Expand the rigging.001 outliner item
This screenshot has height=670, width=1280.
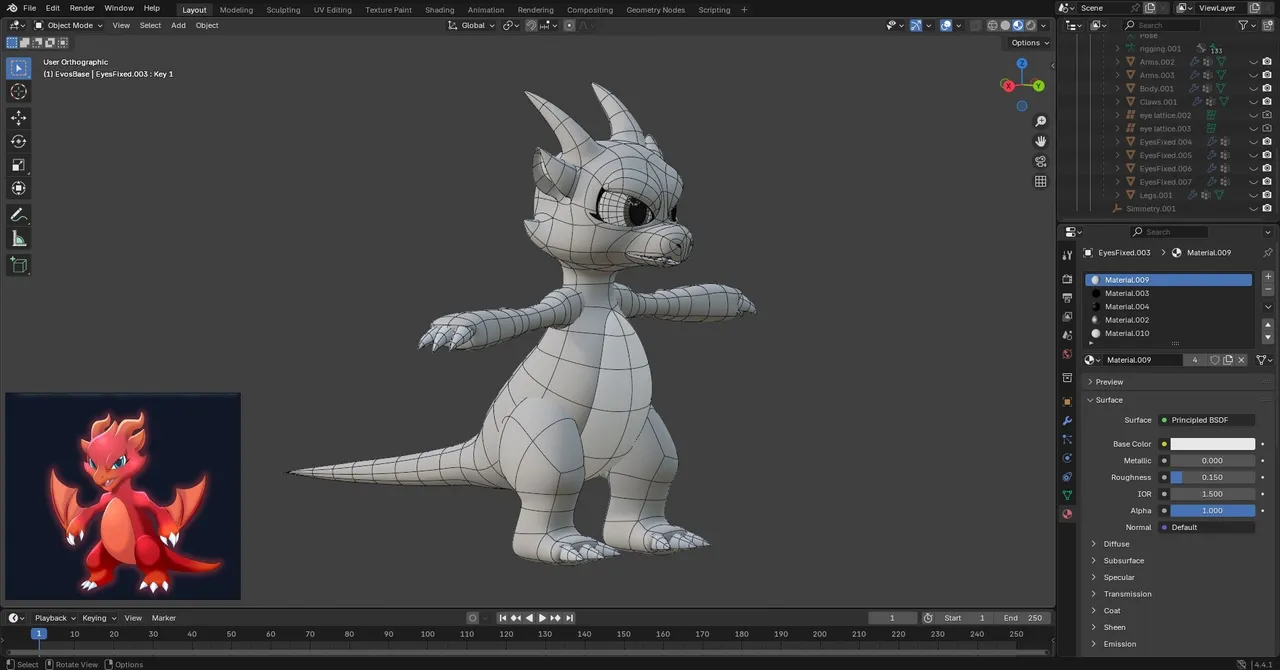coord(1118,48)
